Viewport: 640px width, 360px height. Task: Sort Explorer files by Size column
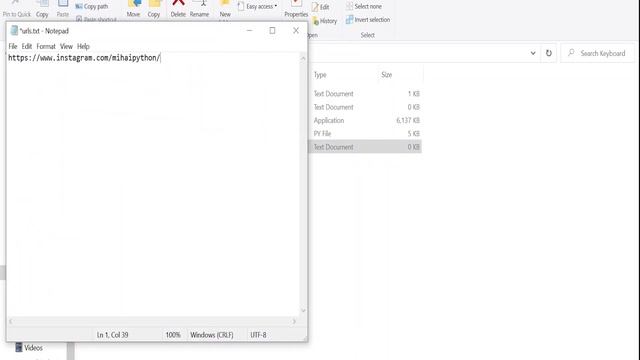click(x=387, y=75)
